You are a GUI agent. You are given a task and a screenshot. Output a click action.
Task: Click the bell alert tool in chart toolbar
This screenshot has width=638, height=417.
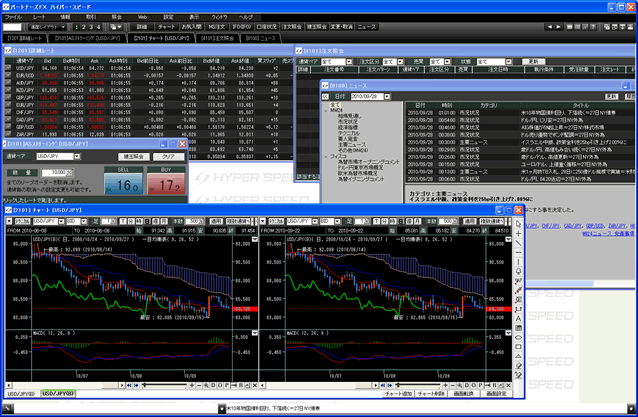(x=518, y=271)
